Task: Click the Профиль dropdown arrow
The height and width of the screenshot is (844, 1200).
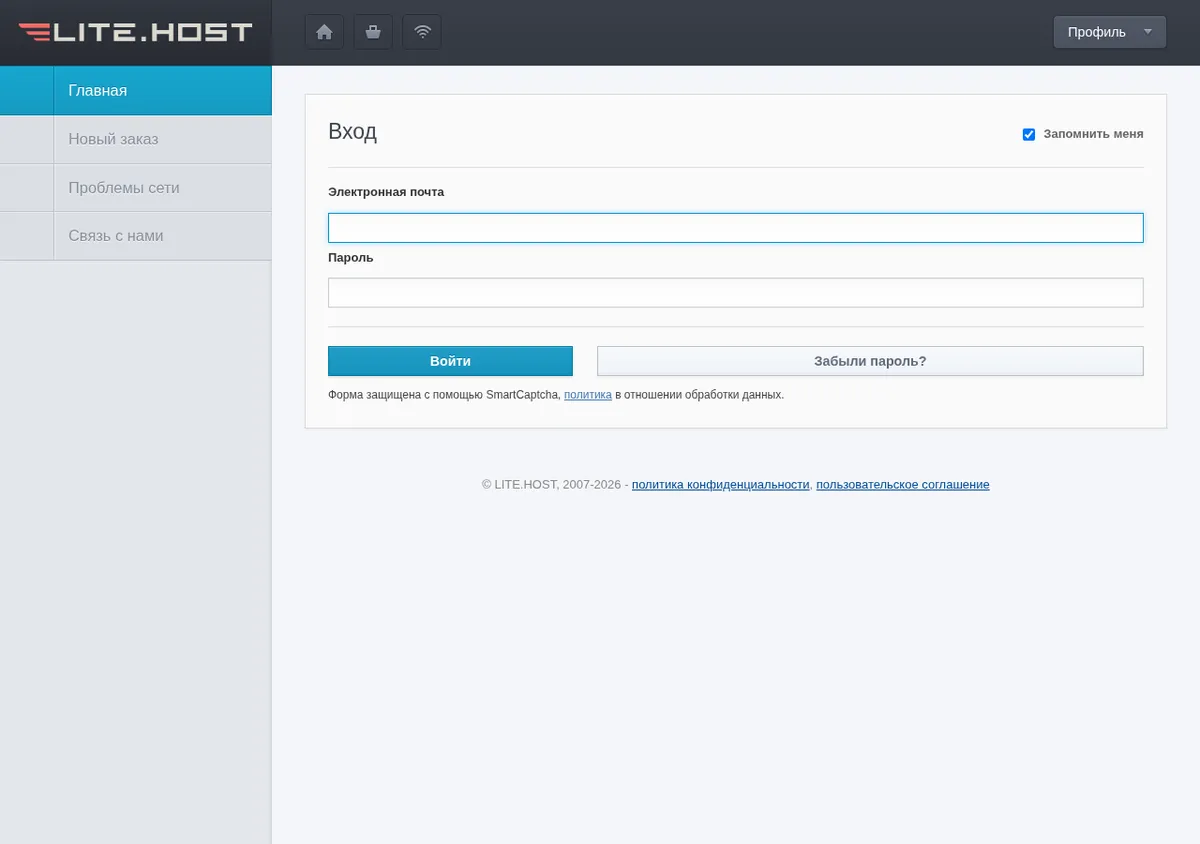Action: pyautogui.click(x=1148, y=32)
